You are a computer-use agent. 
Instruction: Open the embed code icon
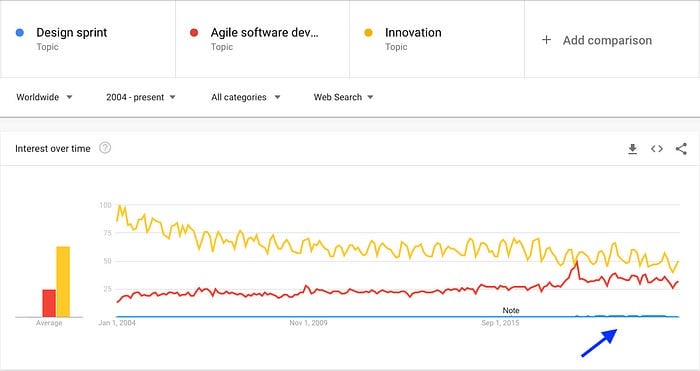point(657,149)
